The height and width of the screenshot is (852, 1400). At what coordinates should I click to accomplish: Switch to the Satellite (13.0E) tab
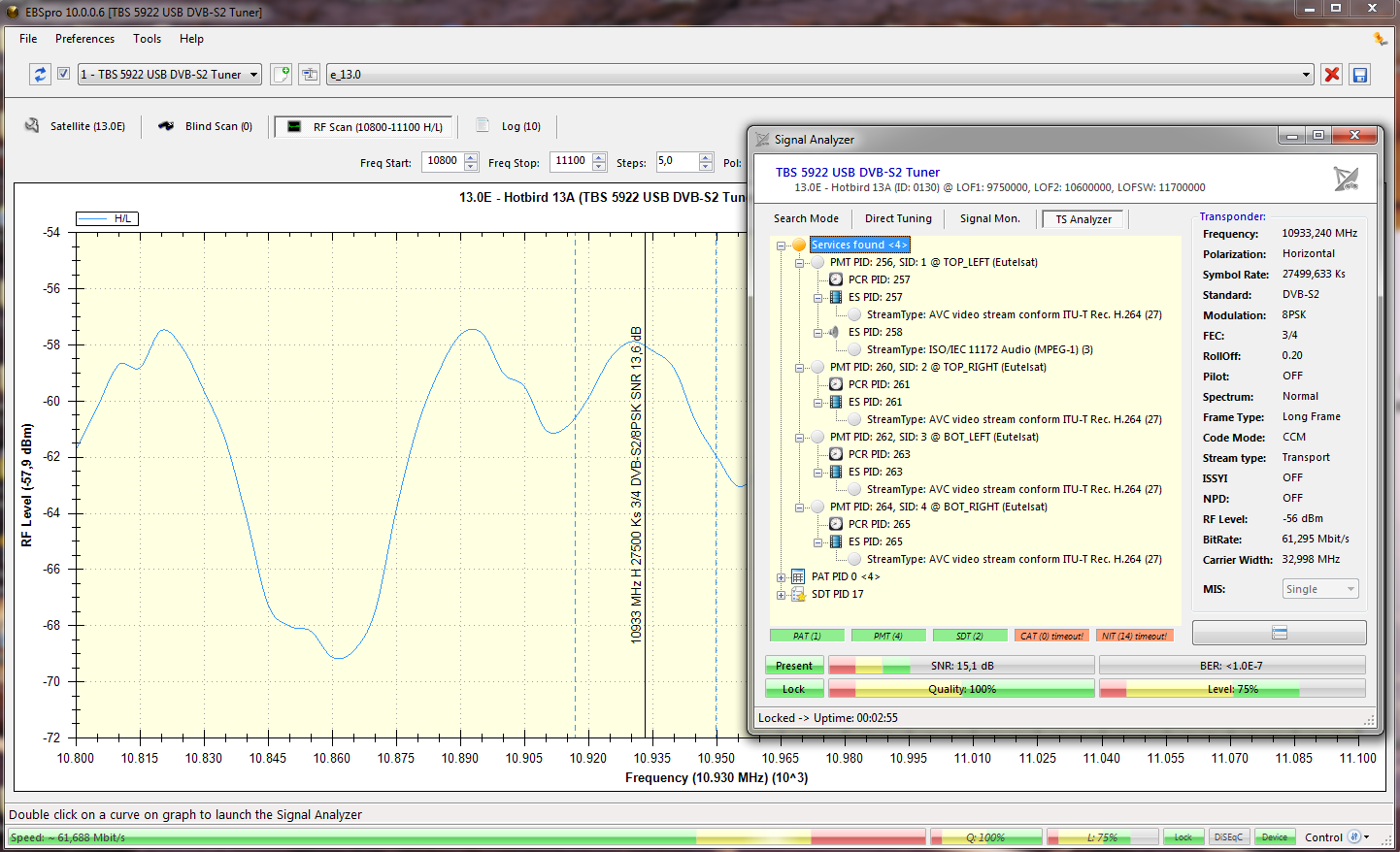pos(76,126)
